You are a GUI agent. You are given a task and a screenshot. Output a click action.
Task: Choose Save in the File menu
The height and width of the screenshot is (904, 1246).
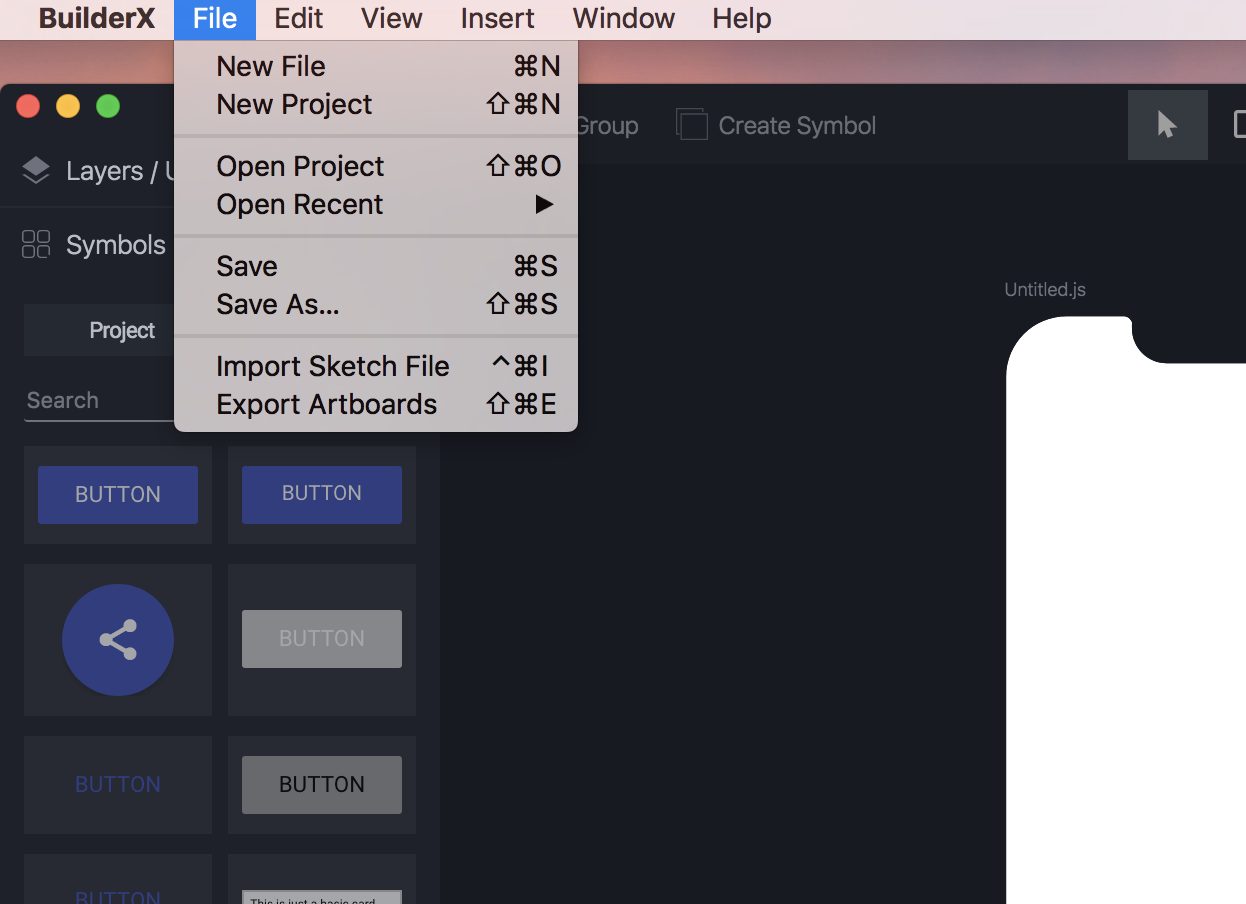coord(376,266)
